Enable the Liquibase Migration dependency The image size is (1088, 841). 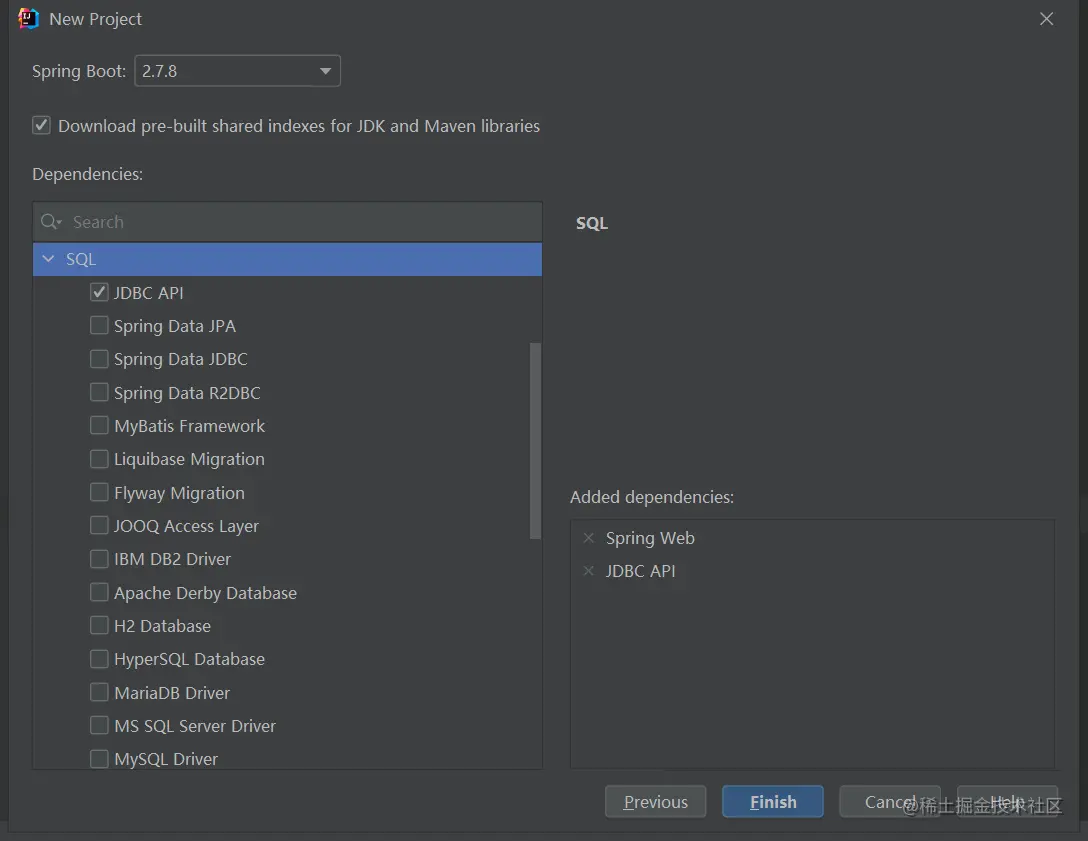tap(99, 459)
